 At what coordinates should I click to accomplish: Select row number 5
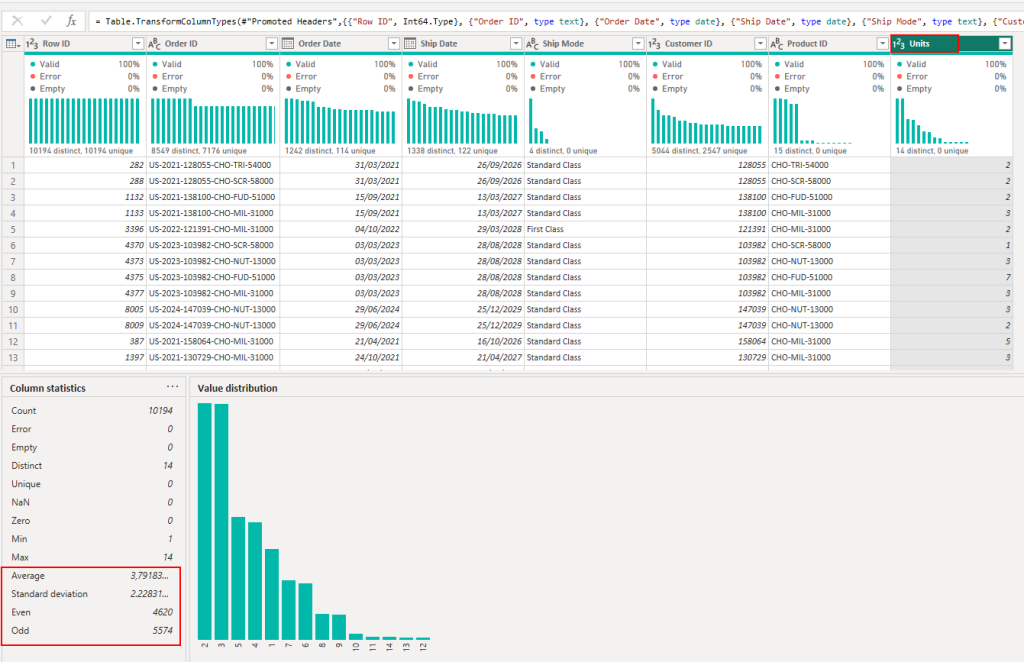pyautogui.click(x=12, y=229)
